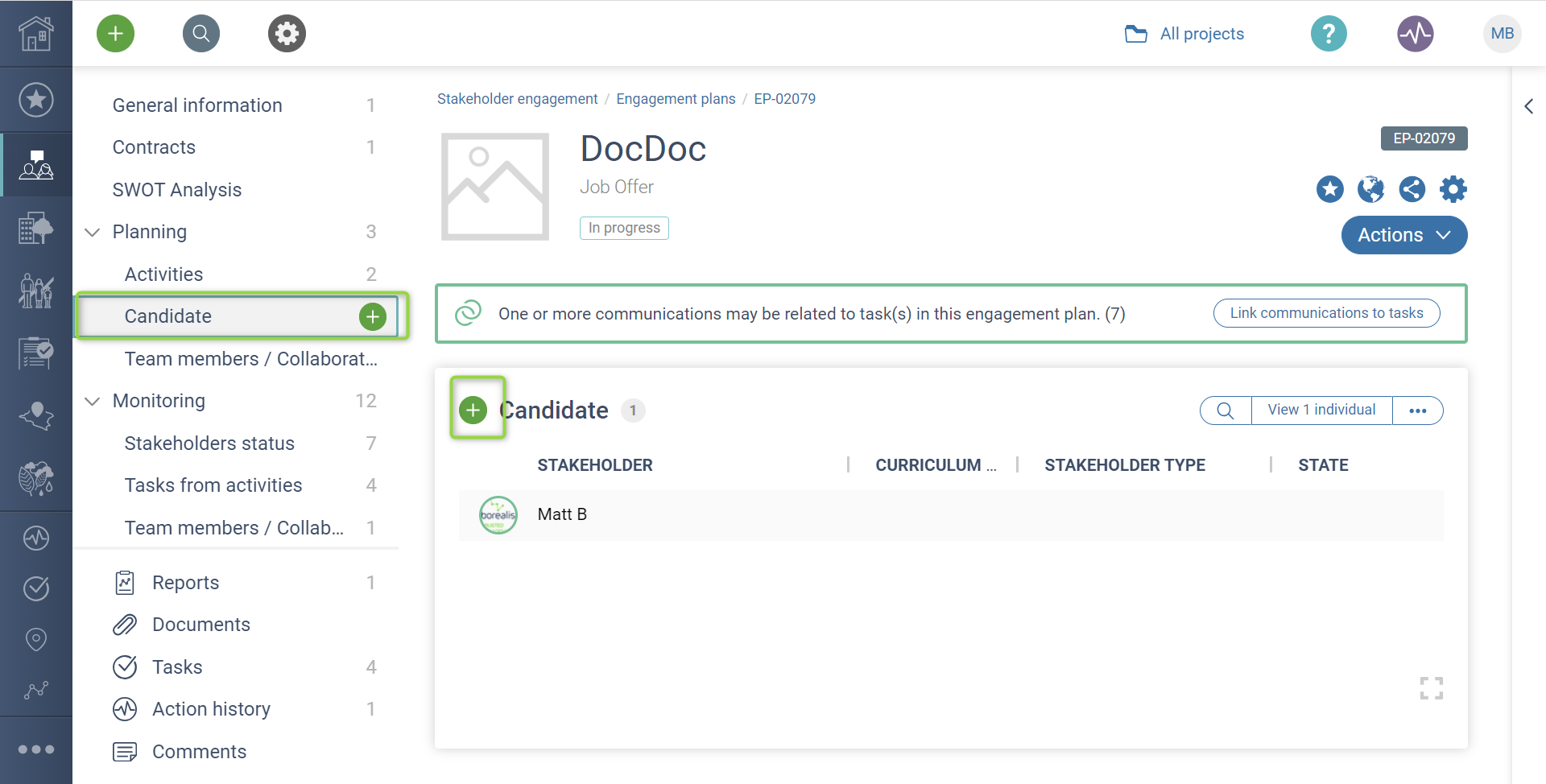Open the three-dot overflow menu in Candidate panel

coord(1417,410)
